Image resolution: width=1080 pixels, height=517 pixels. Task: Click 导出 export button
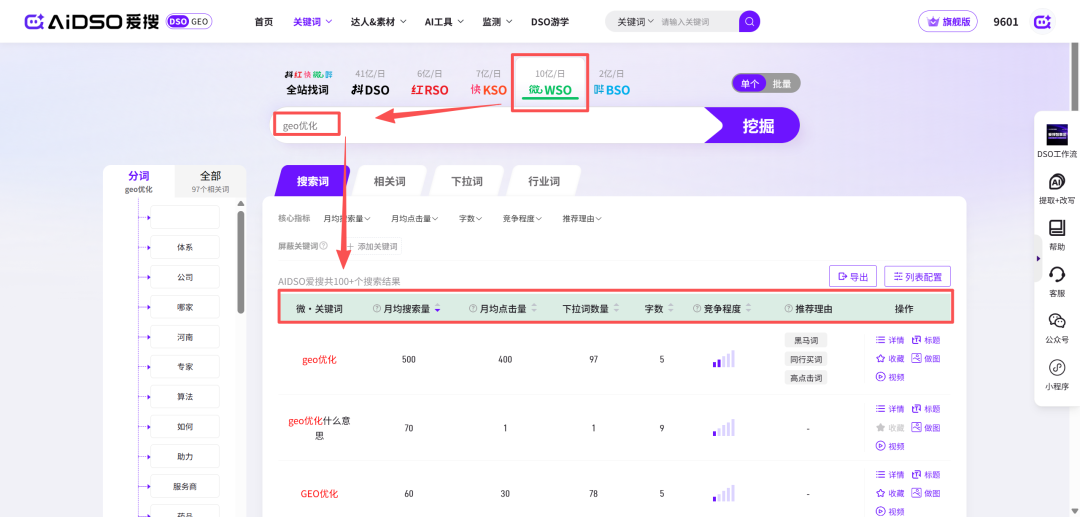(853, 277)
